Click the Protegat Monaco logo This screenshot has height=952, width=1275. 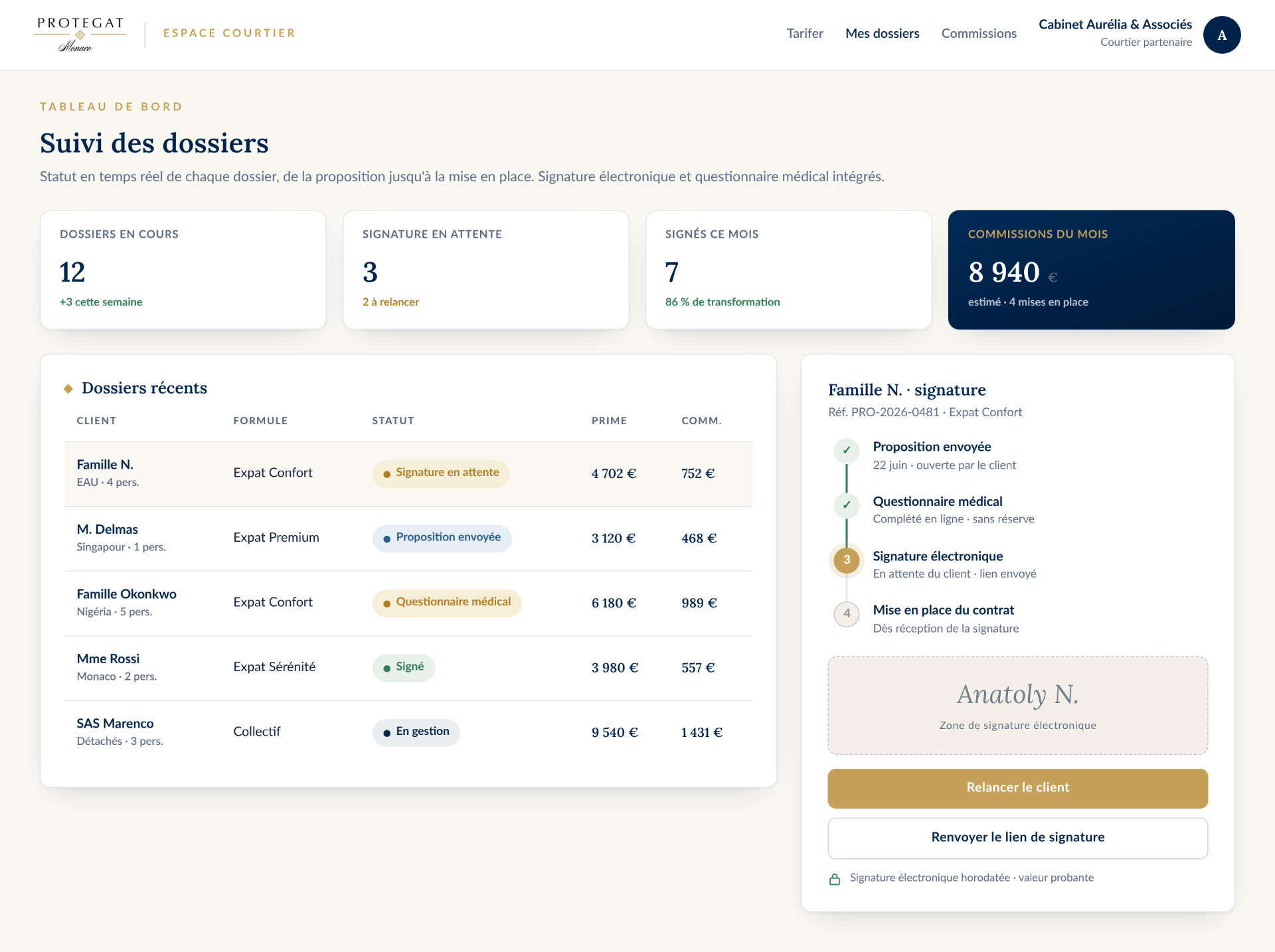tap(80, 35)
